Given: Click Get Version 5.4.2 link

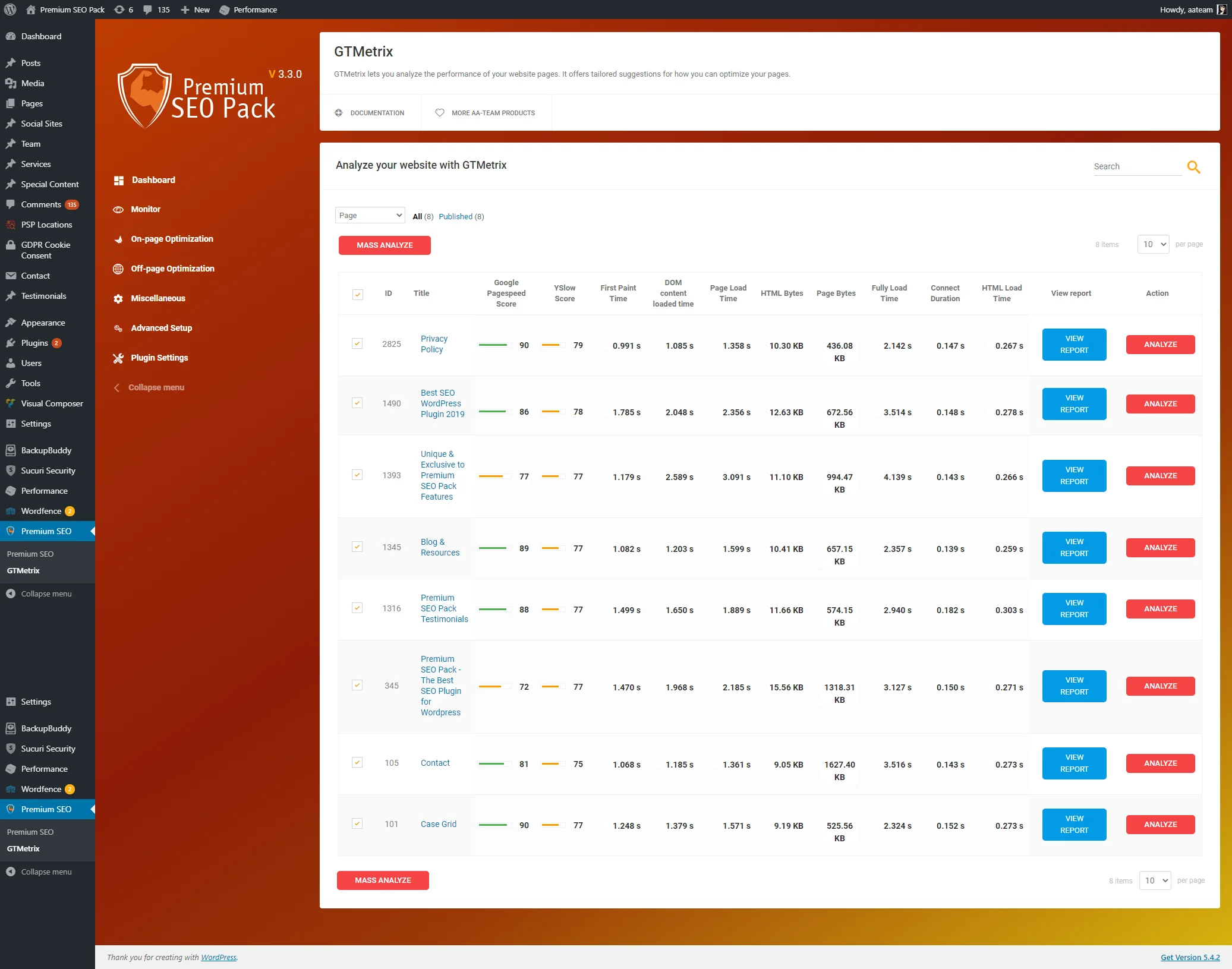Looking at the screenshot, I should [x=1190, y=957].
